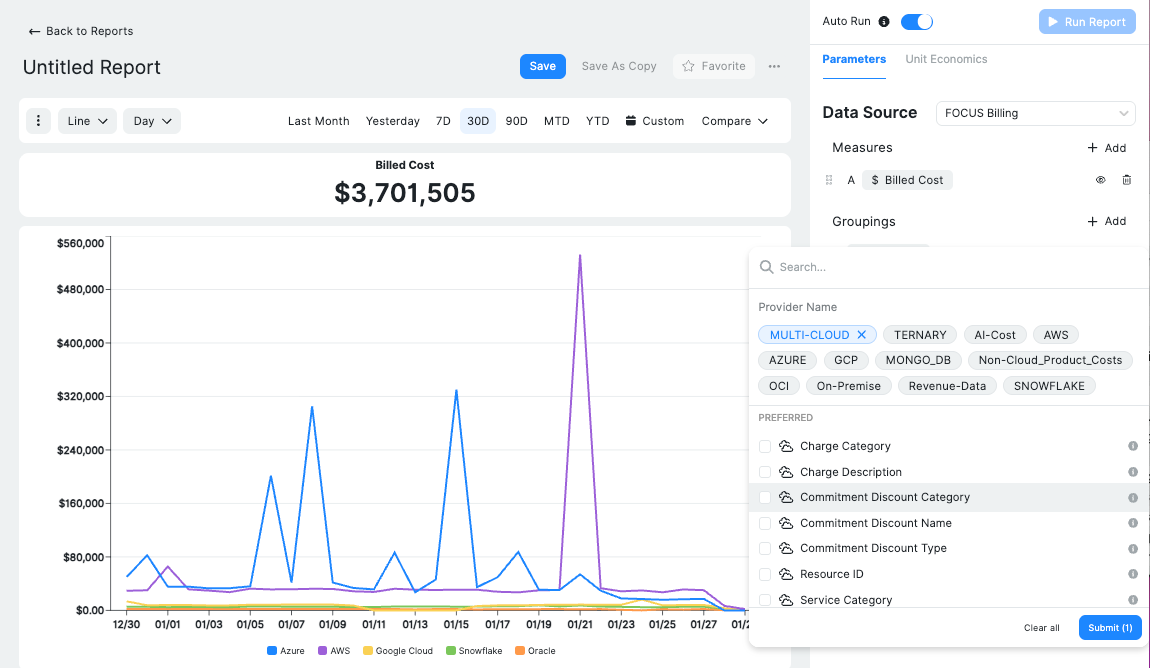Select the Yesterday date range
The height and width of the screenshot is (668, 1150).
click(392, 121)
